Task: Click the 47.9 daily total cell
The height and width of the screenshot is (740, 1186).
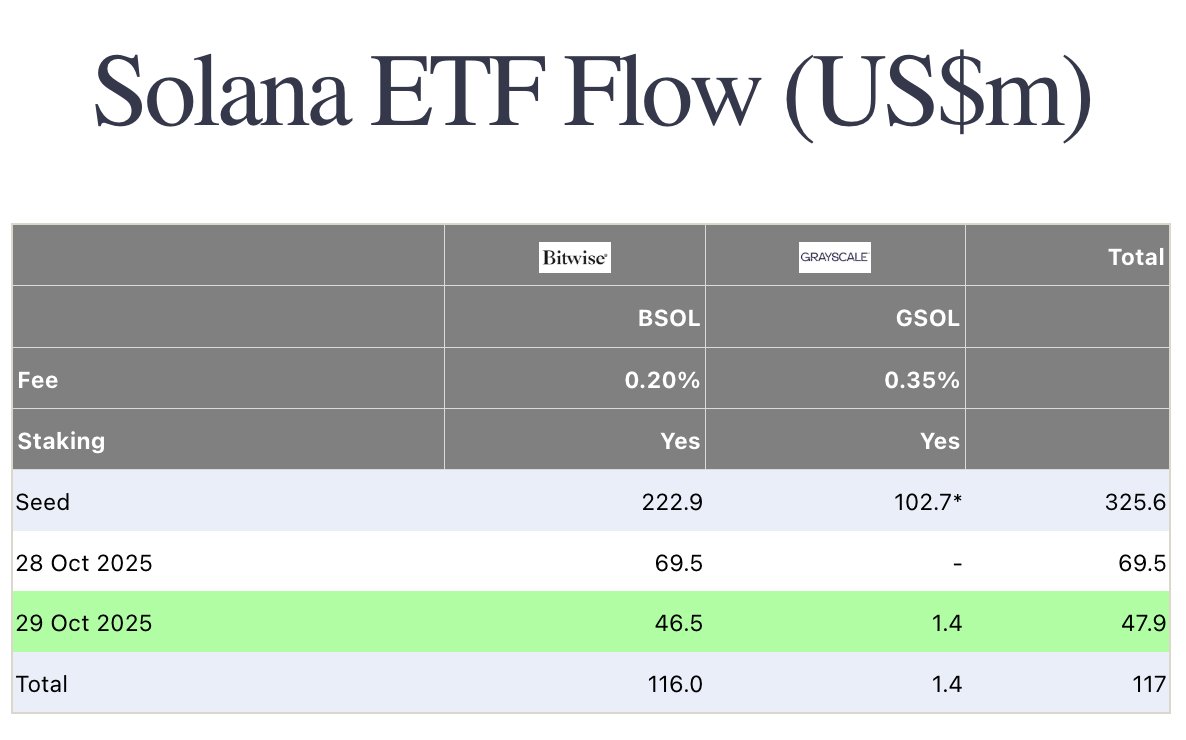Action: (1144, 623)
